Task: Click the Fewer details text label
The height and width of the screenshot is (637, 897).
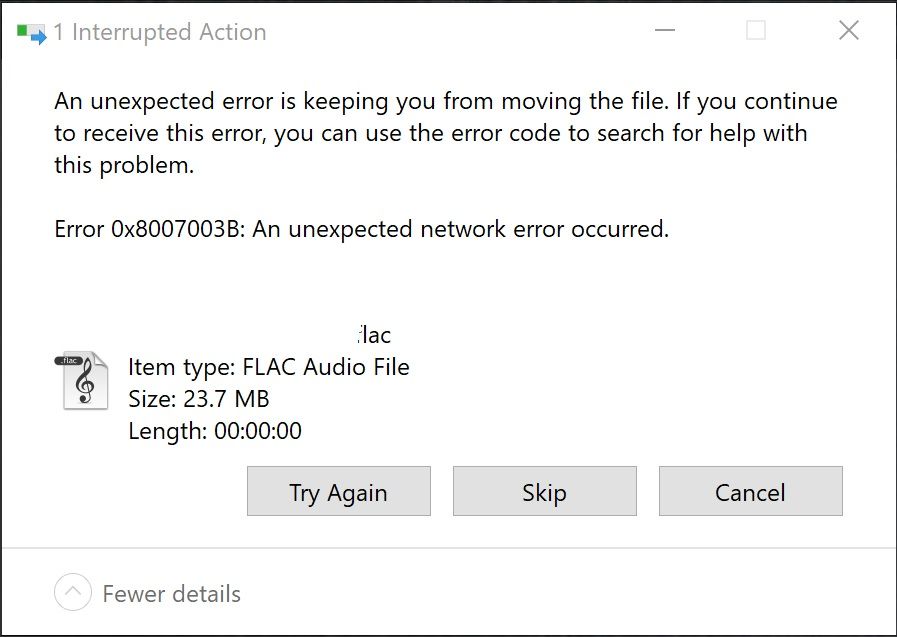Action: pos(170,593)
